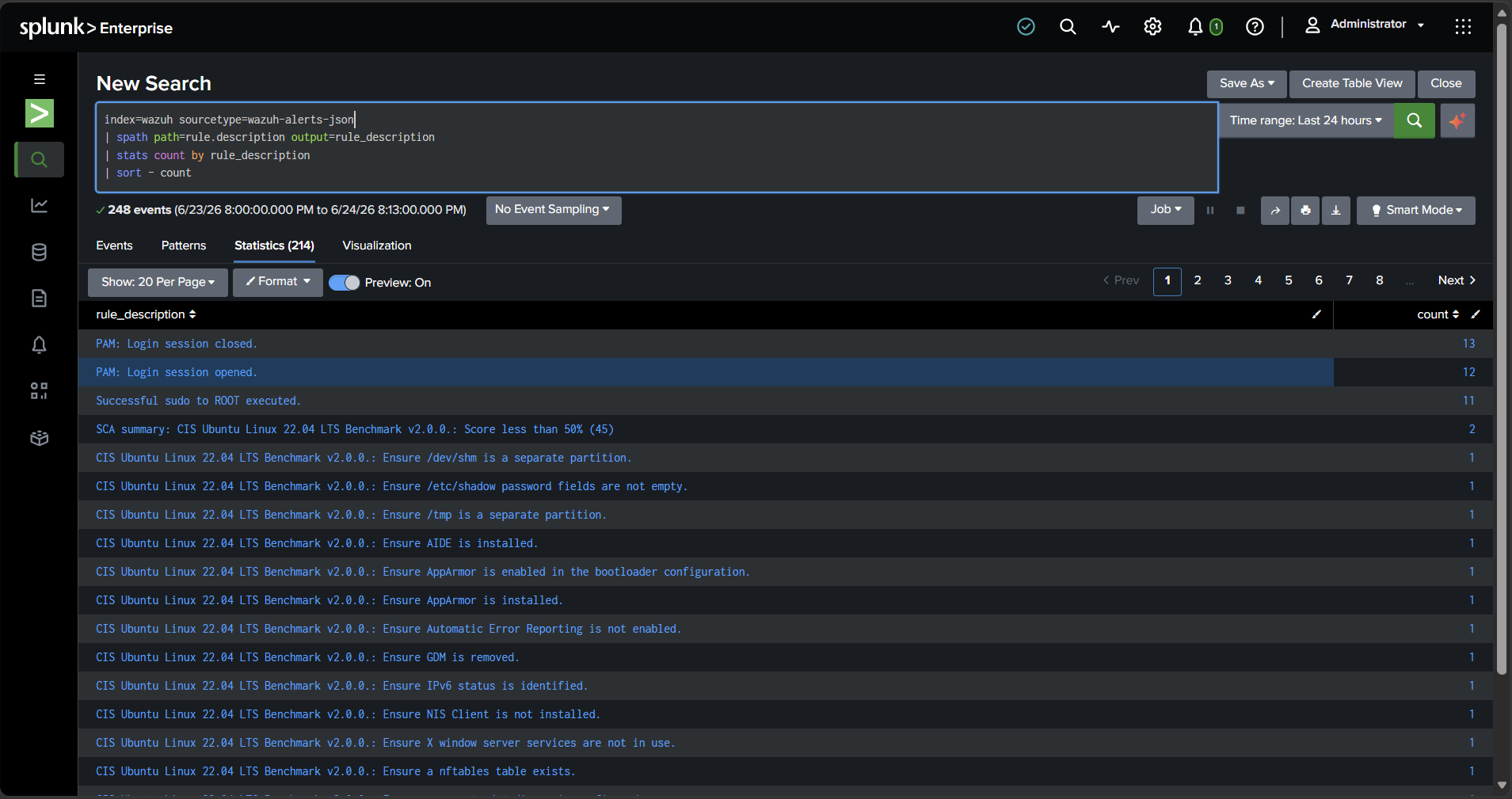Open the Job dropdown menu

1166,210
